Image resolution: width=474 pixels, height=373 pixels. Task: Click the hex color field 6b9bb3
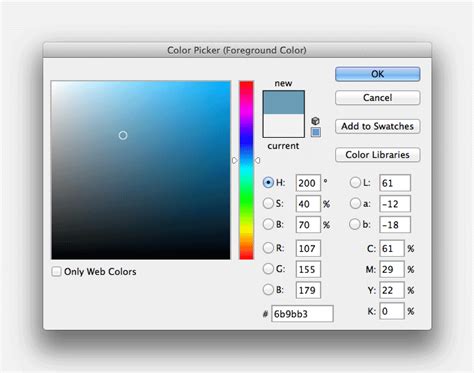tap(302, 314)
